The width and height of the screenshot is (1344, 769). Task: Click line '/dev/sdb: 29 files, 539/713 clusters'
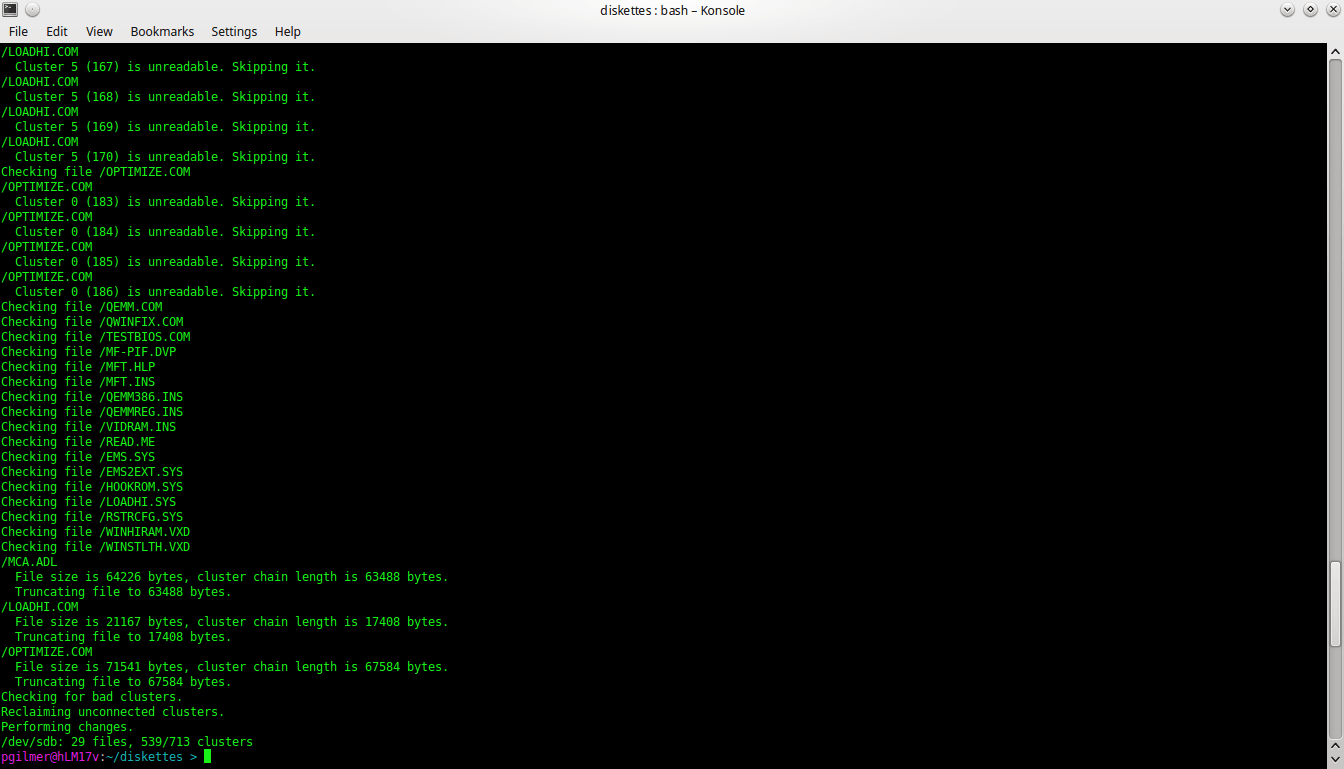pyautogui.click(x=127, y=742)
